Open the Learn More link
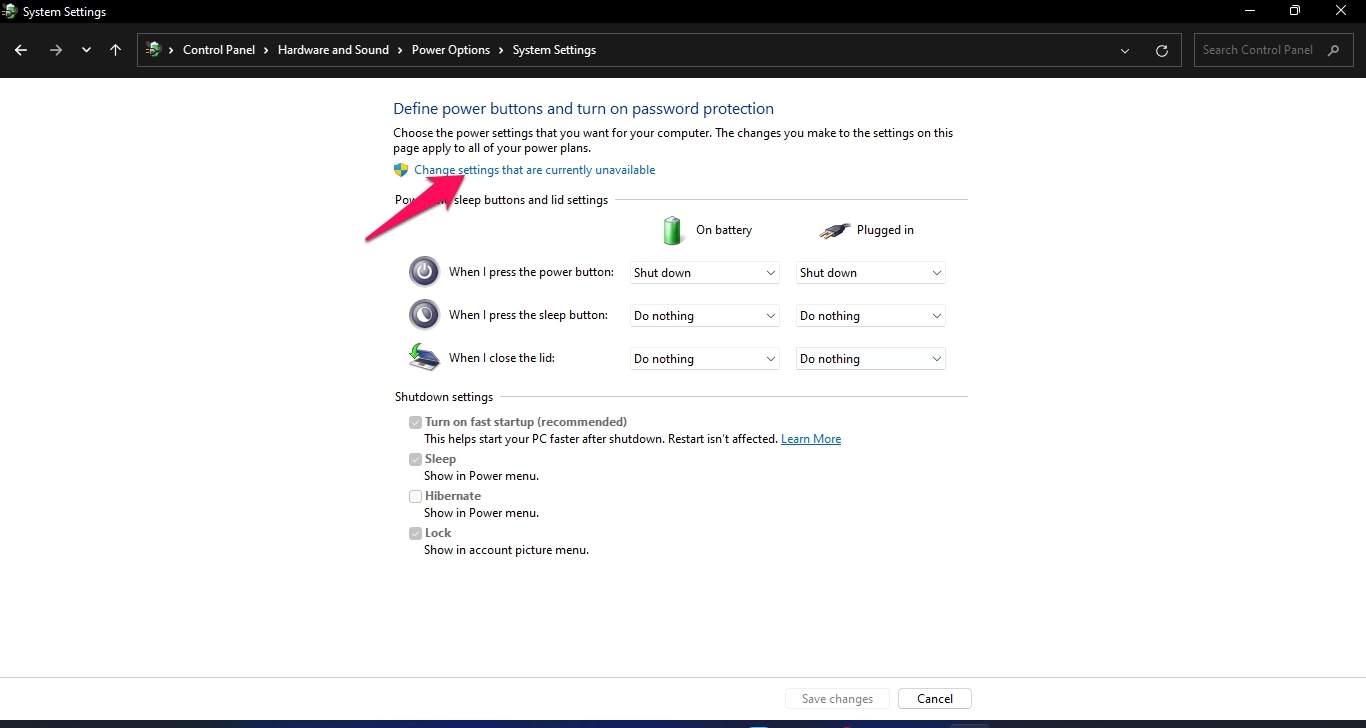The image size is (1366, 728). pos(811,439)
